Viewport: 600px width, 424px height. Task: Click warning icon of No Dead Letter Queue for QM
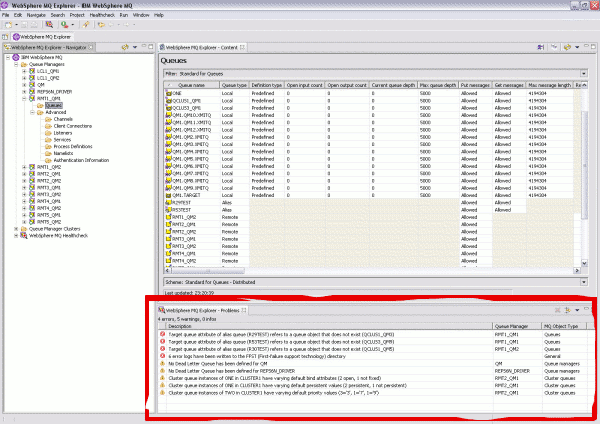coord(162,364)
